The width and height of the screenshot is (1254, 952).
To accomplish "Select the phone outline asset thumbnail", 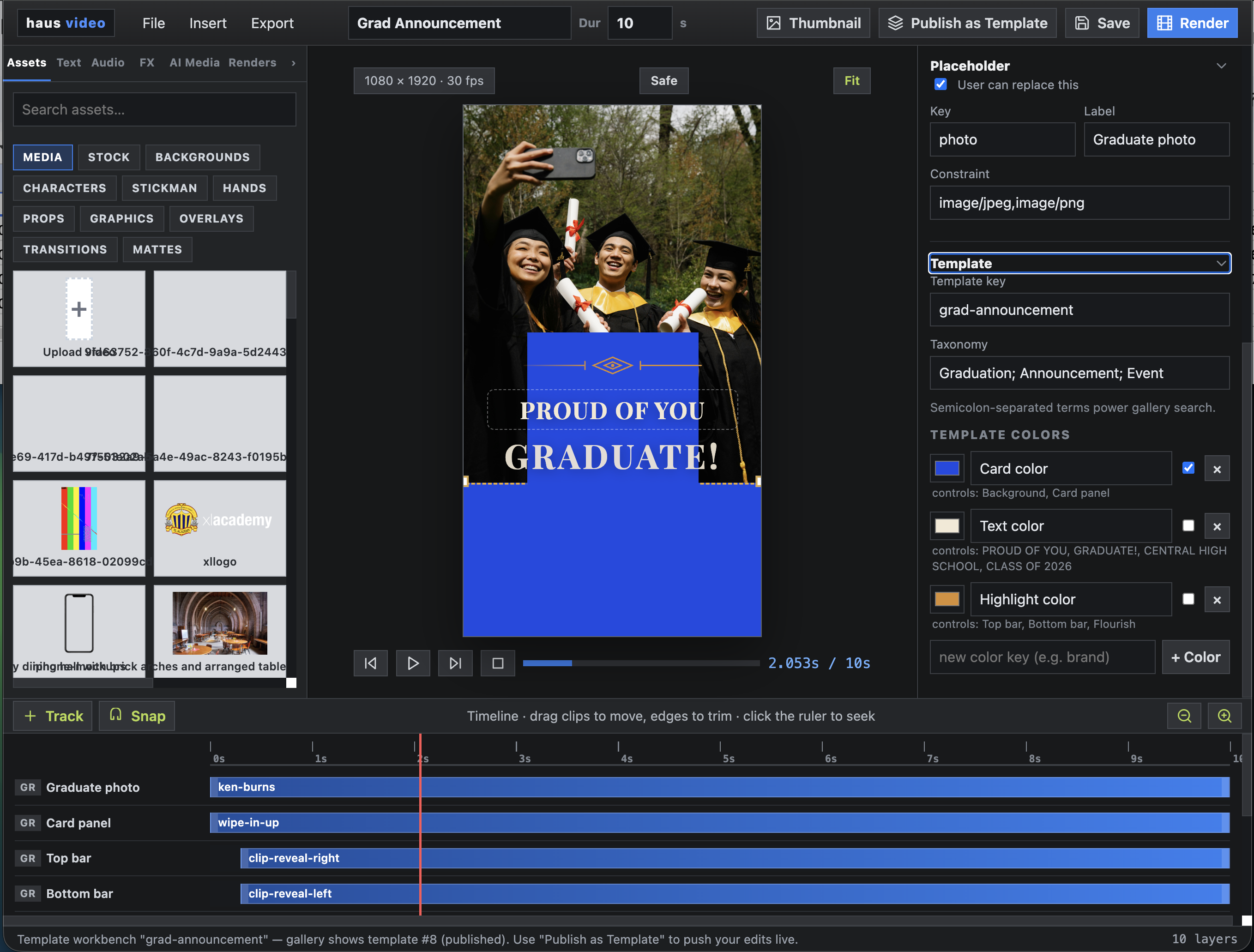I will (x=79, y=631).
